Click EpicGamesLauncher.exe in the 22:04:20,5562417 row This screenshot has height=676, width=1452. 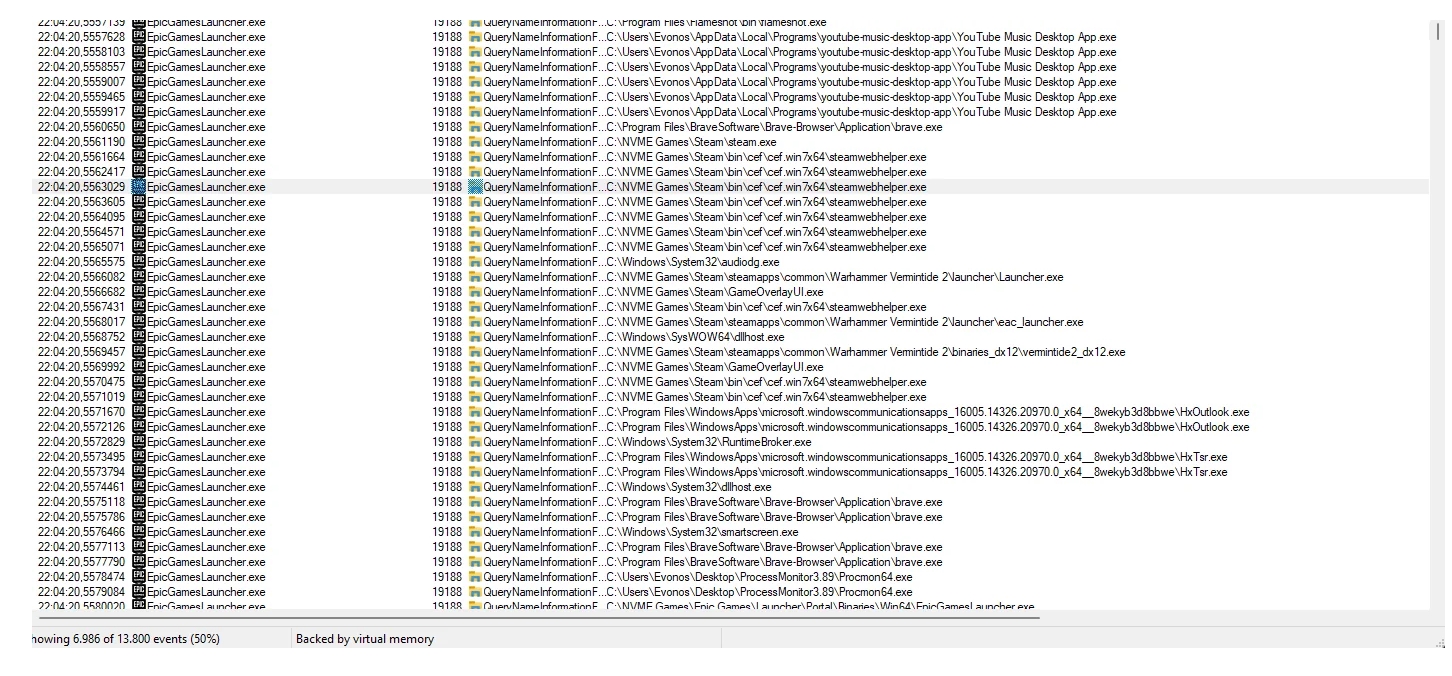coord(206,172)
